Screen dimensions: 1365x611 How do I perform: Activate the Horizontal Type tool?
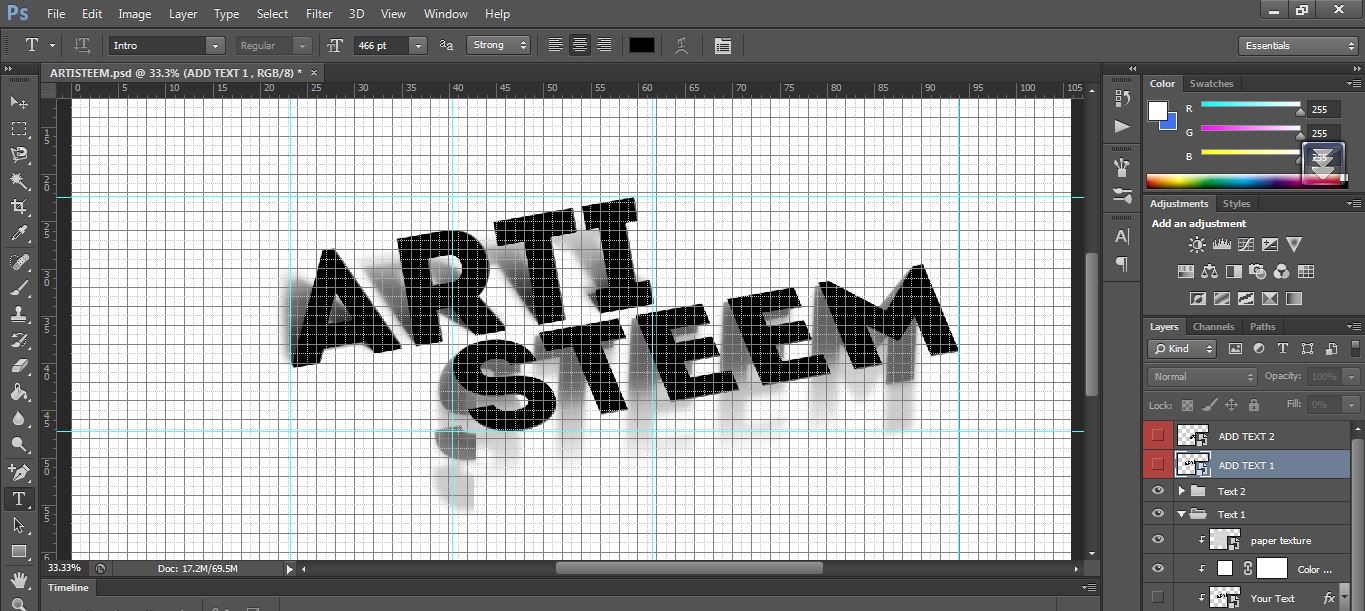(x=19, y=499)
